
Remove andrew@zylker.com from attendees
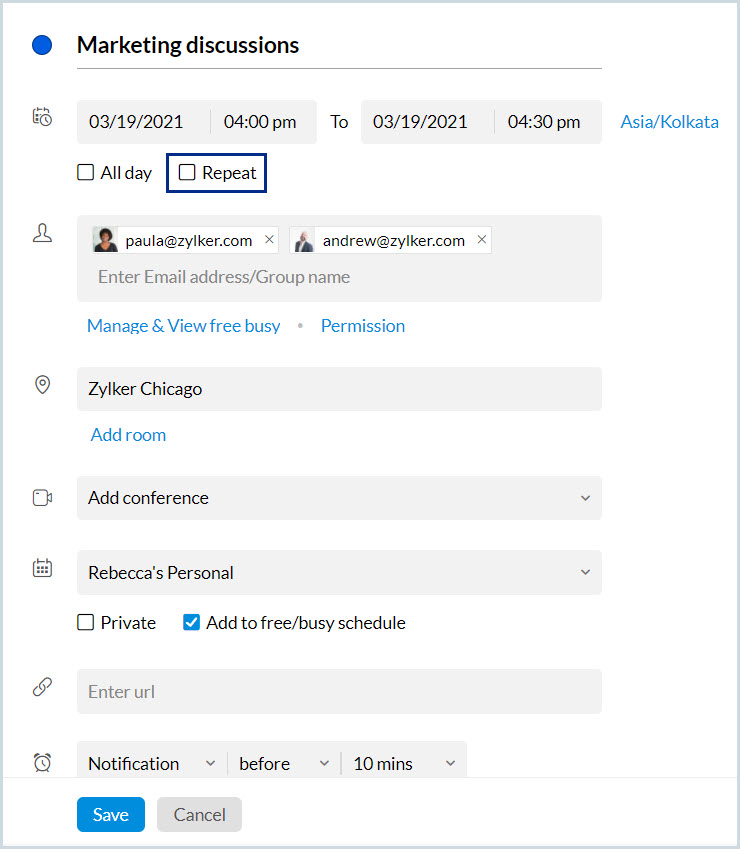(482, 240)
